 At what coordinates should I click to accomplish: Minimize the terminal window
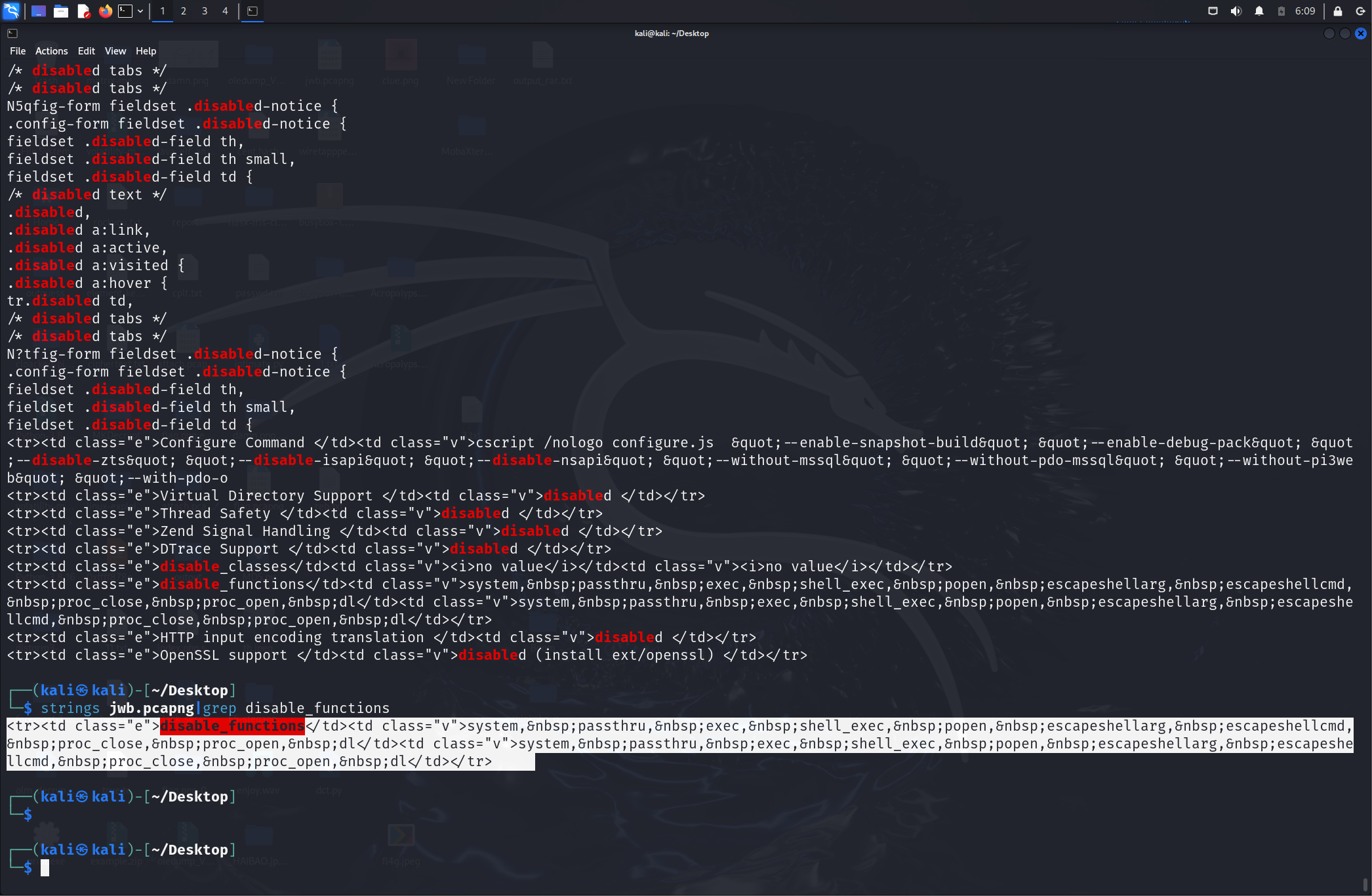point(1329,33)
